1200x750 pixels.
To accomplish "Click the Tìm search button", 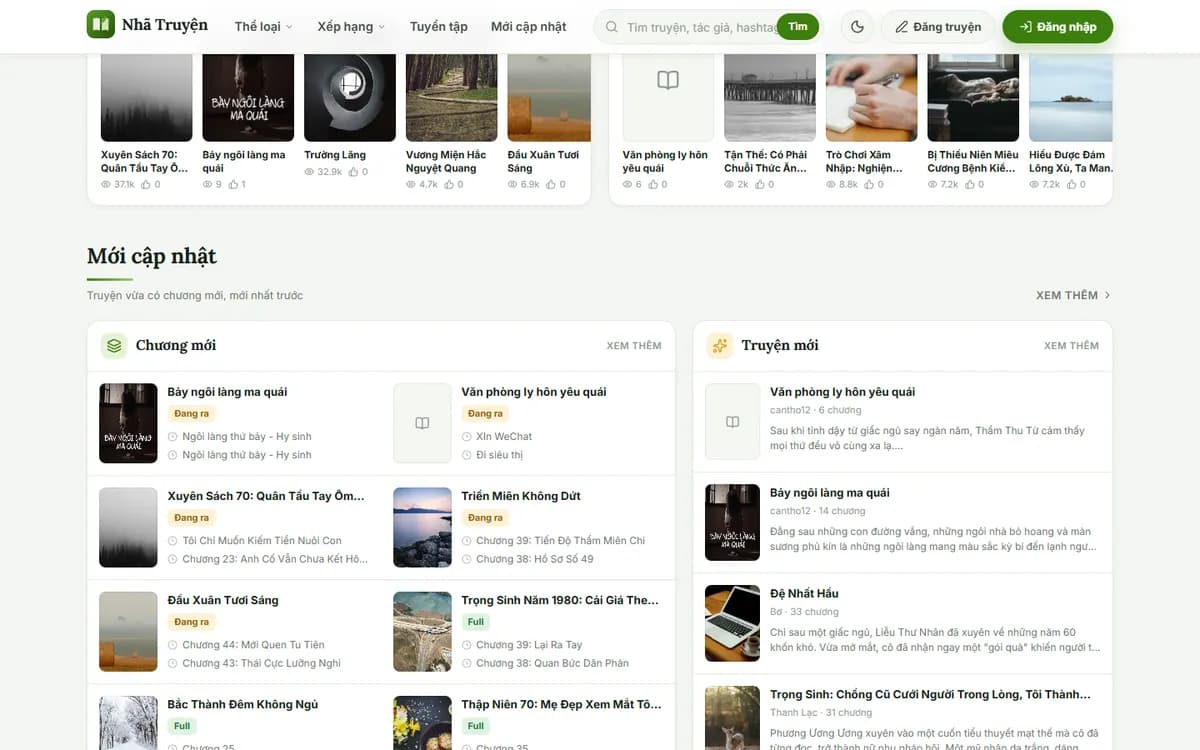I will pos(798,27).
